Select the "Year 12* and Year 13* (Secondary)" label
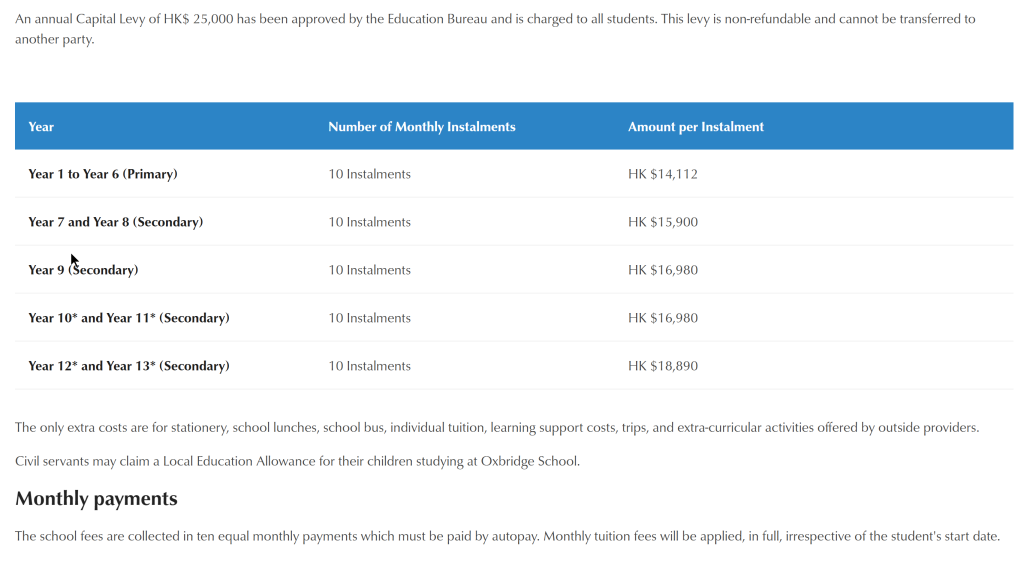Screen dimensions: 1024x563 (128, 366)
